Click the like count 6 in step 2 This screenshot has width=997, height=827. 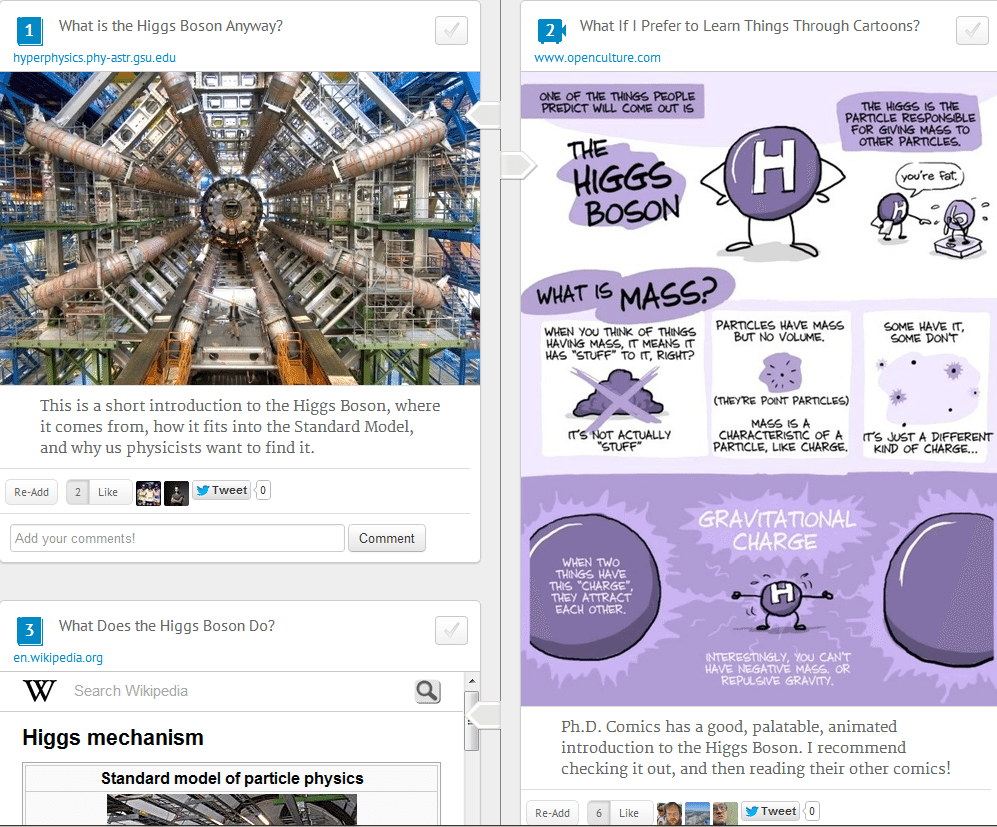click(x=598, y=813)
